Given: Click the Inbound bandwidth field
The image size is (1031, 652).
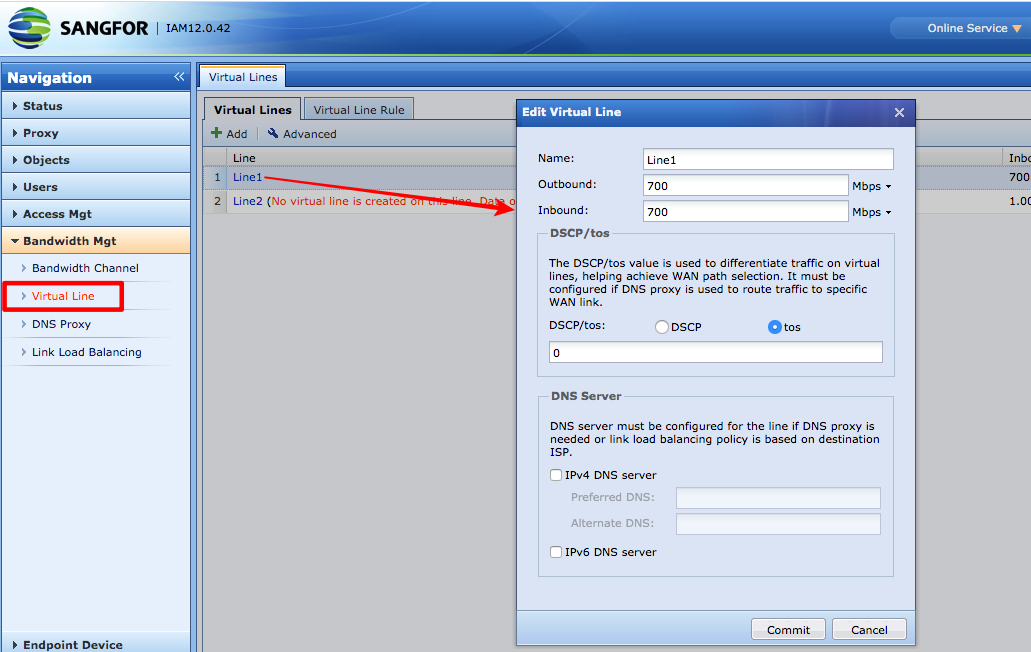Looking at the screenshot, I should coord(746,212).
